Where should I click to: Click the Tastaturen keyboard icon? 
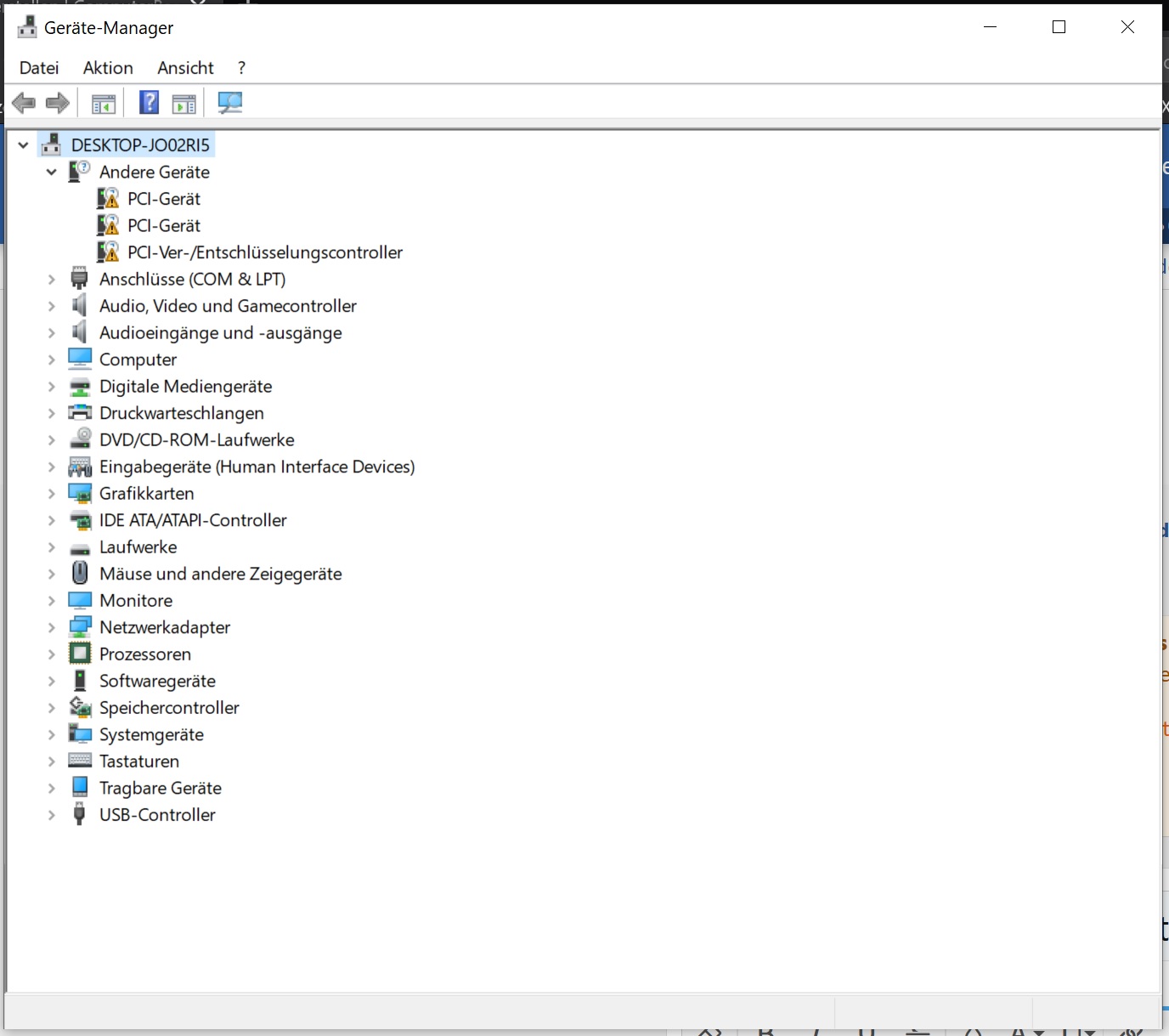[x=80, y=761]
